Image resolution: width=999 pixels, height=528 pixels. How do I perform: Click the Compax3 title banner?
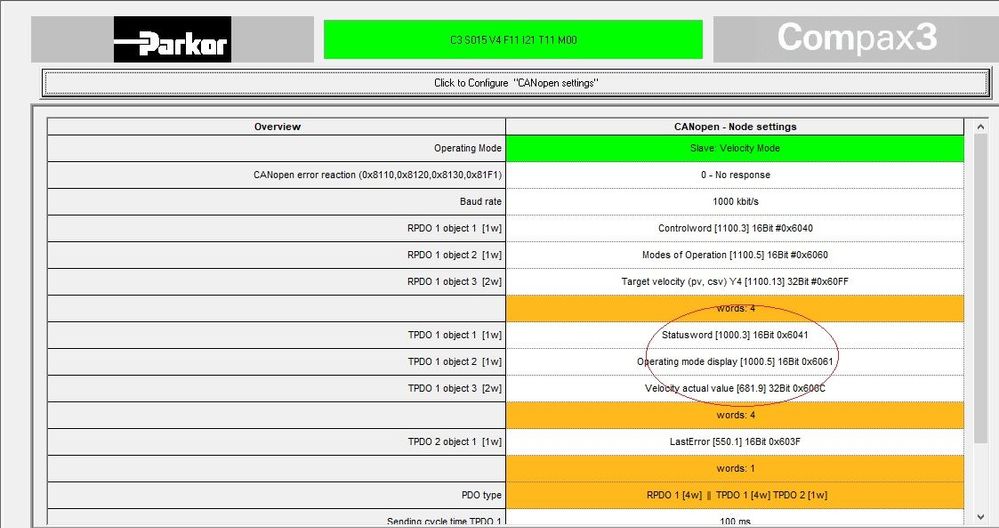856,39
